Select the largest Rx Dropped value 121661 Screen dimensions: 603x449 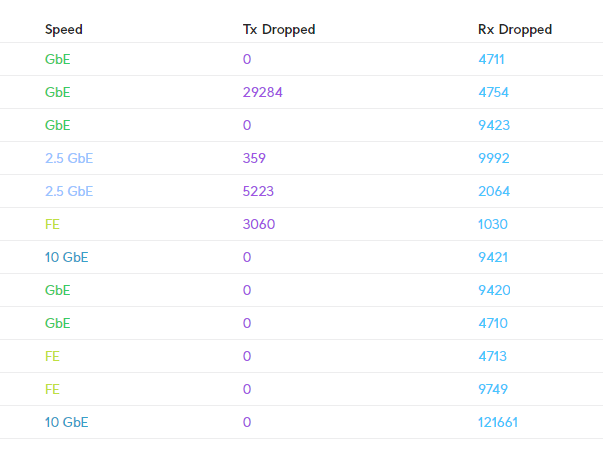tap(498, 422)
